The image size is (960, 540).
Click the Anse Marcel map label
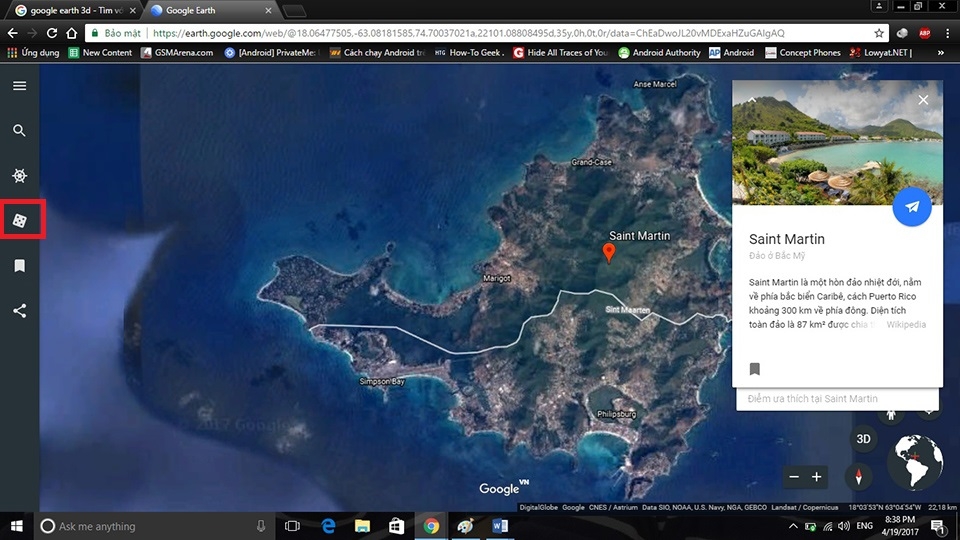[655, 84]
